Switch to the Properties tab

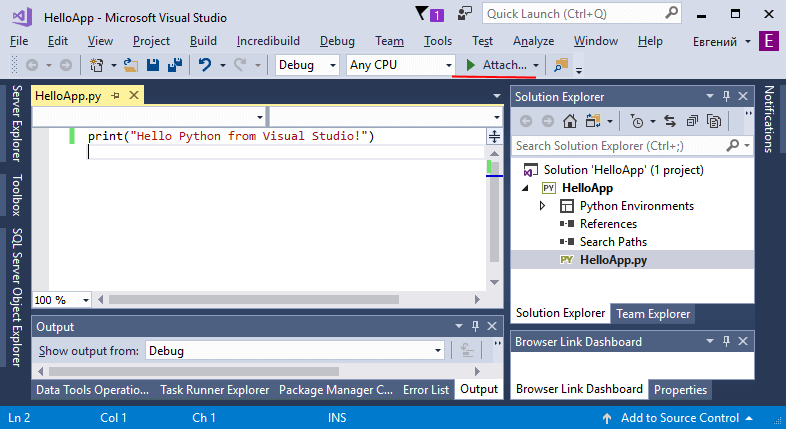[x=680, y=390]
